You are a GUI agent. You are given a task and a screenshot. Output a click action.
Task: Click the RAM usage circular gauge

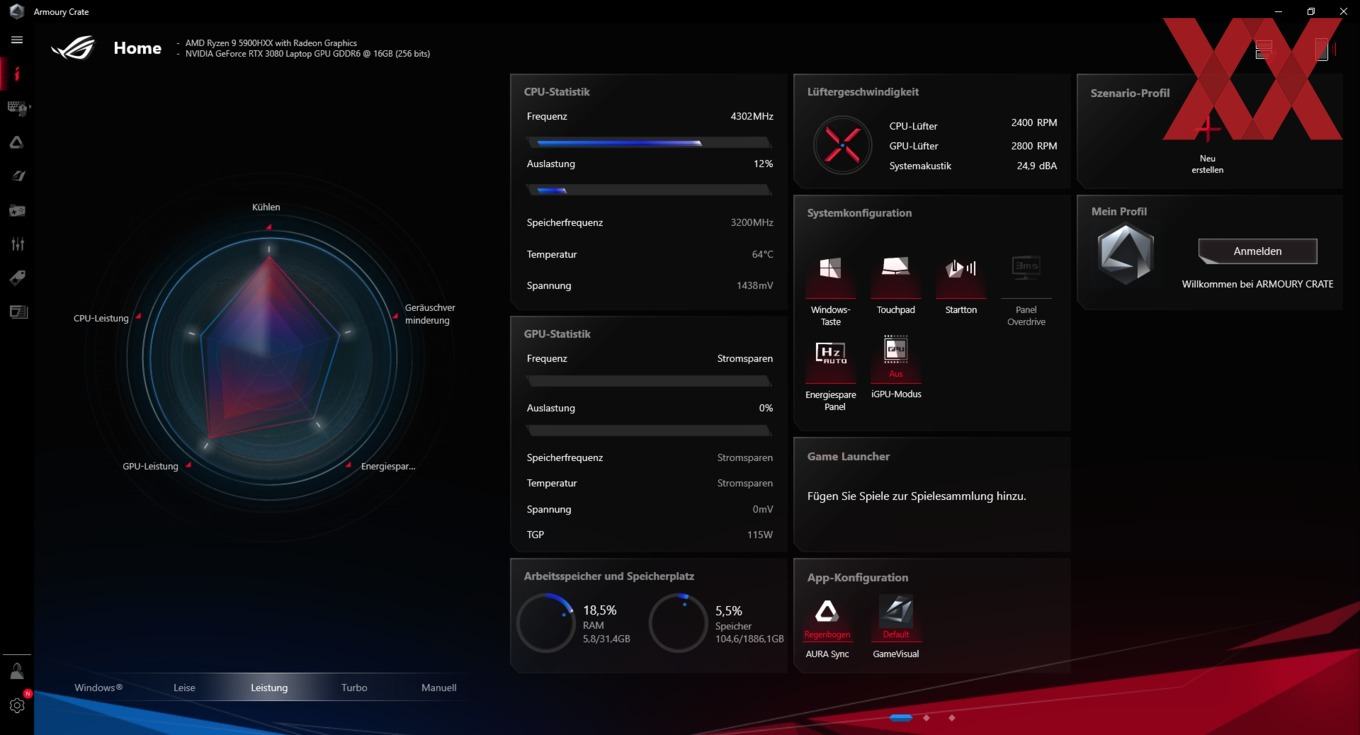click(546, 623)
